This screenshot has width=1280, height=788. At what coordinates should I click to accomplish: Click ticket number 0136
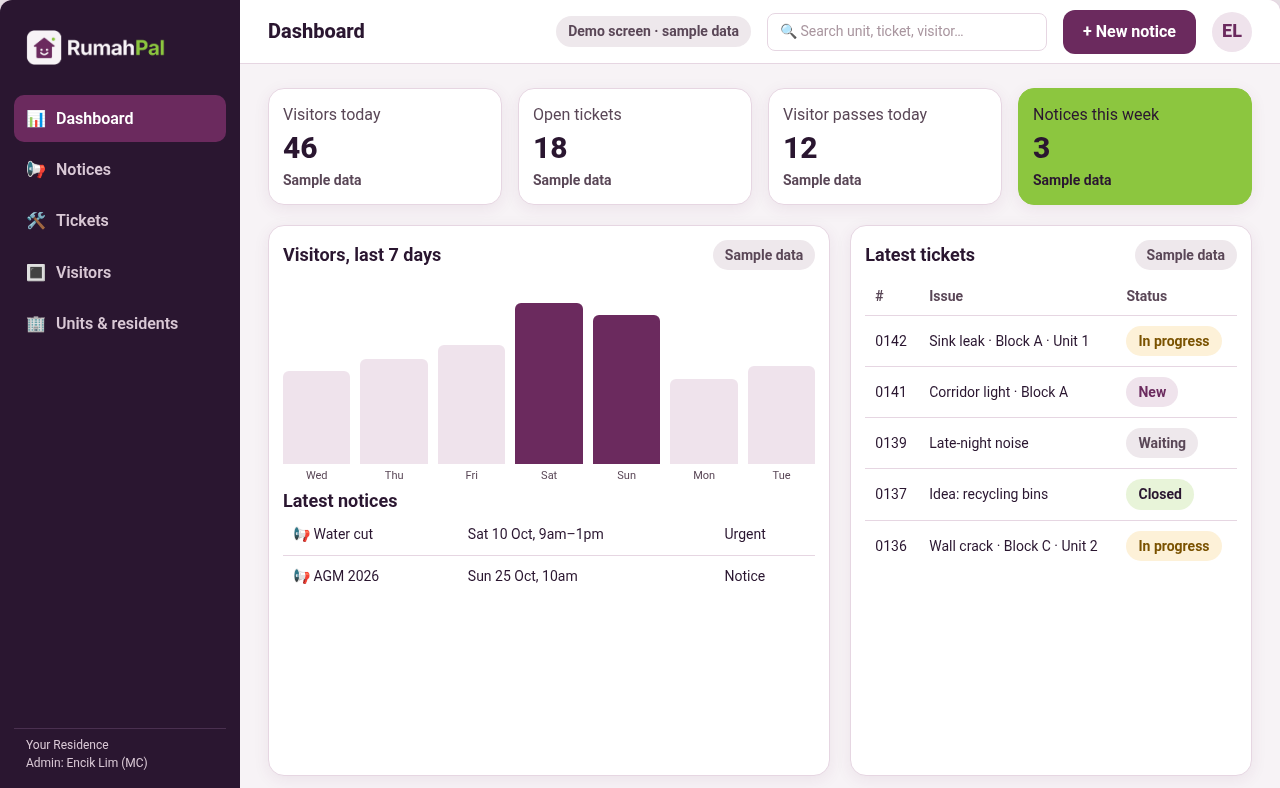pyautogui.click(x=891, y=546)
